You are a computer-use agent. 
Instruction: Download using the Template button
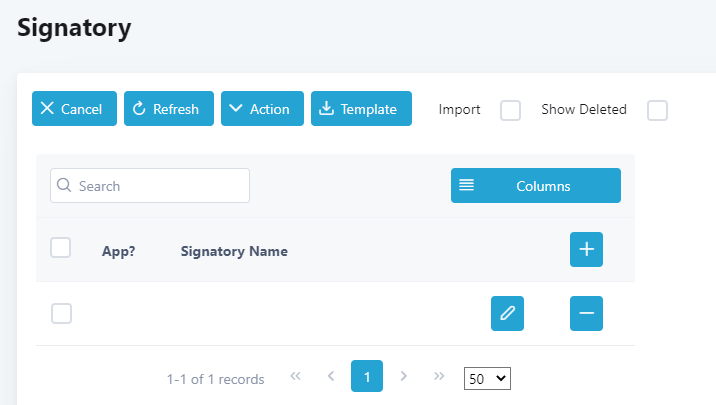coord(361,109)
